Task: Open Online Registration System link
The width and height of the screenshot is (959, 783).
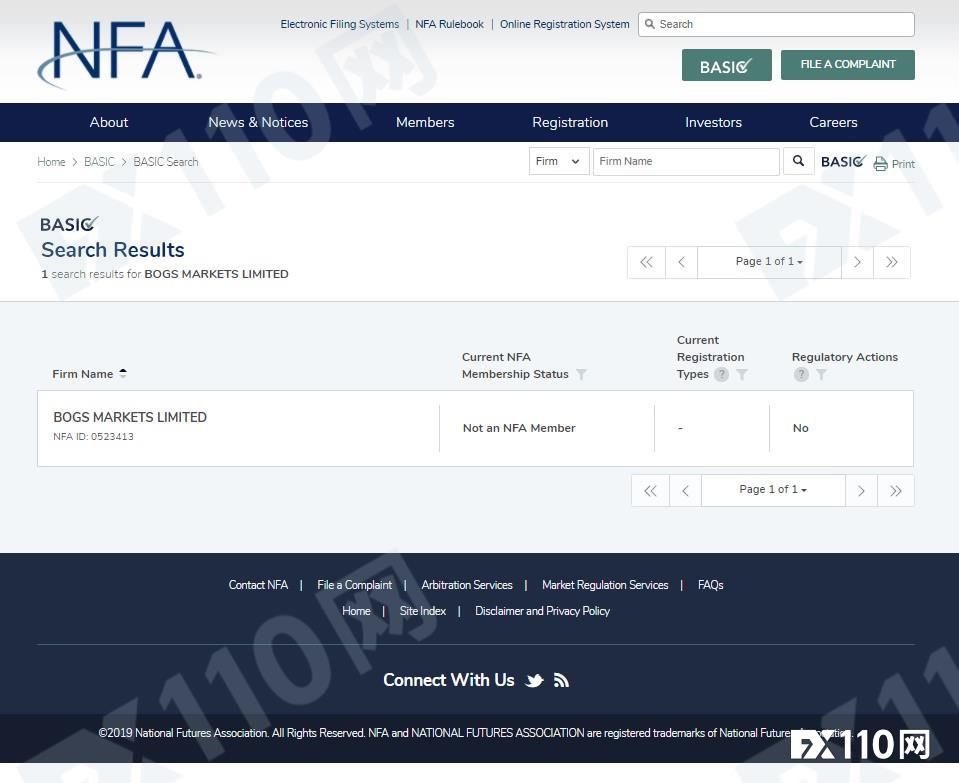Action: pyautogui.click(x=565, y=24)
